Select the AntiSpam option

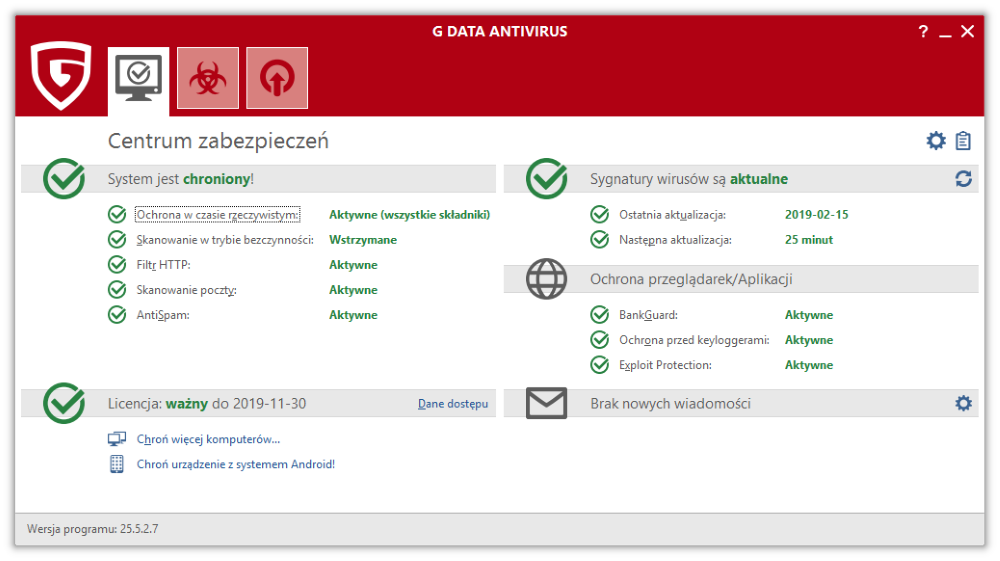pos(163,315)
